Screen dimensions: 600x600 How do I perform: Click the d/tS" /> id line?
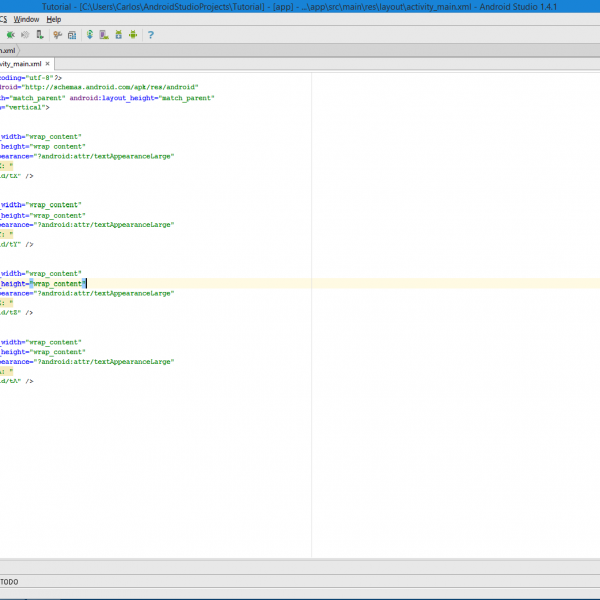(17, 313)
